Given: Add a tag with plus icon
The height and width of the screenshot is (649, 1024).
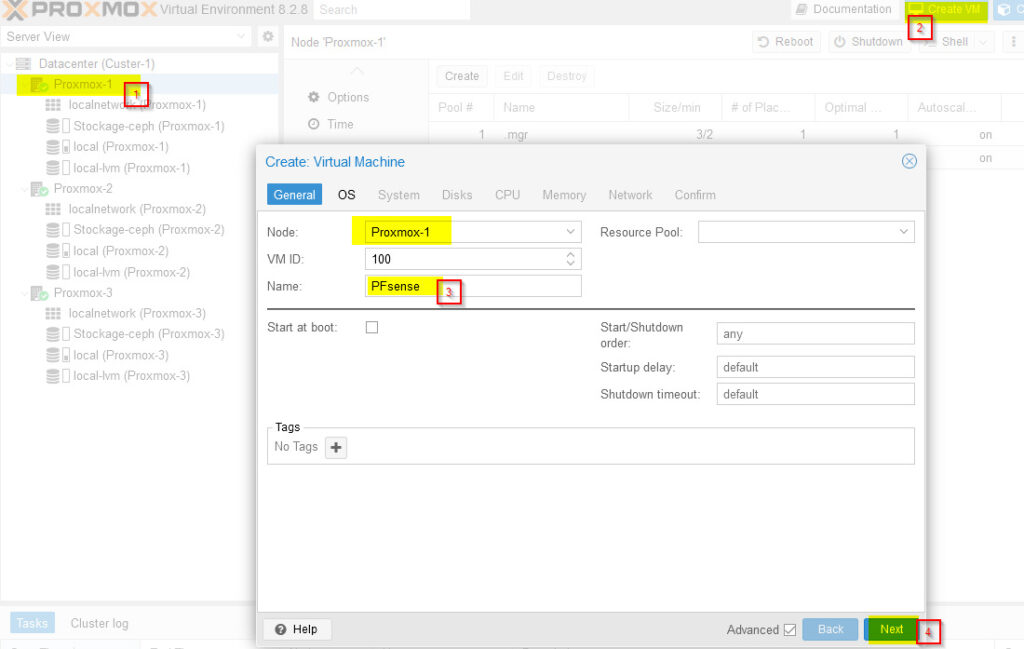Looking at the screenshot, I should (x=336, y=447).
